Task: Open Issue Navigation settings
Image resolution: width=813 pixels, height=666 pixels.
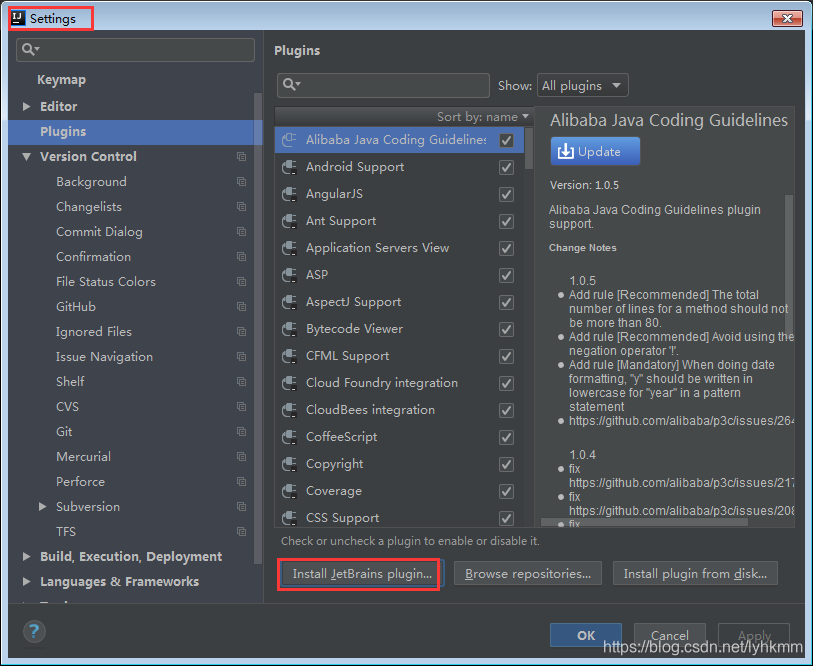Action: [x=104, y=357]
